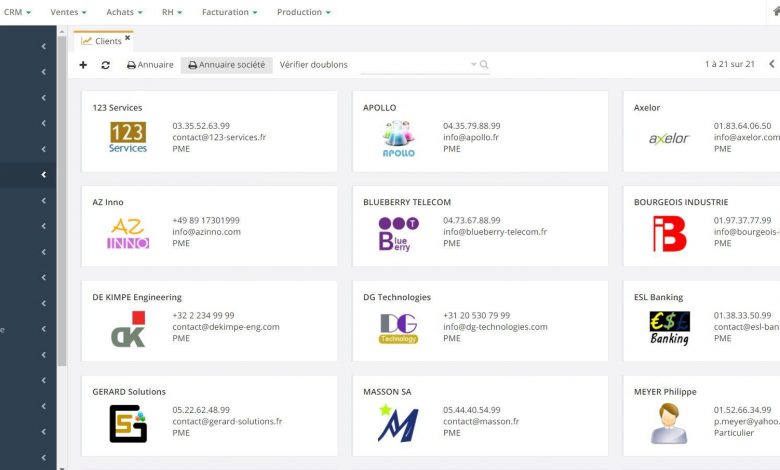The height and width of the screenshot is (470, 780).
Task: Click the plus icon to add client
Action: pos(83,65)
